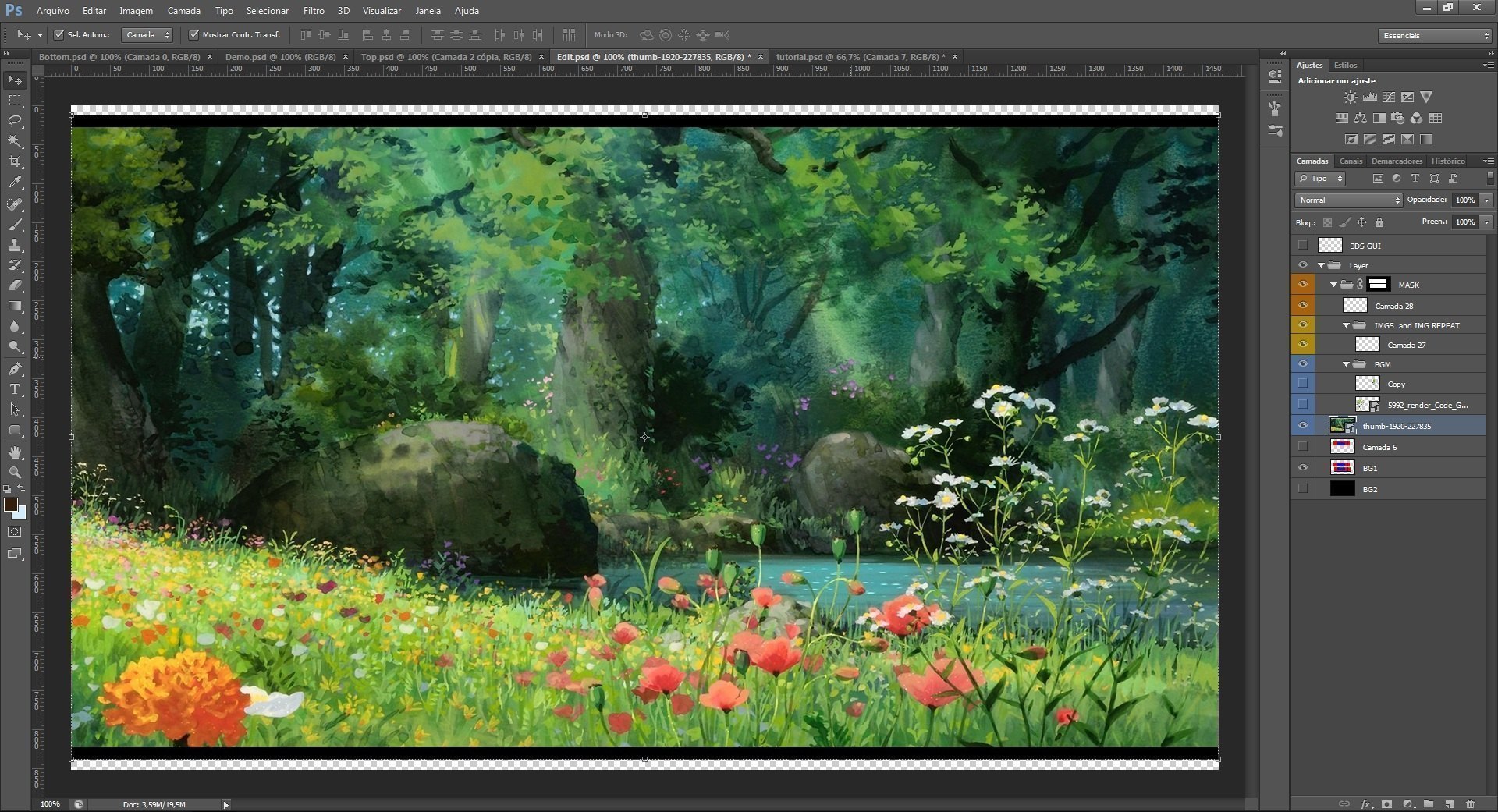1498x812 pixels.
Task: Open the Estilos tab
Action: tap(1345, 66)
